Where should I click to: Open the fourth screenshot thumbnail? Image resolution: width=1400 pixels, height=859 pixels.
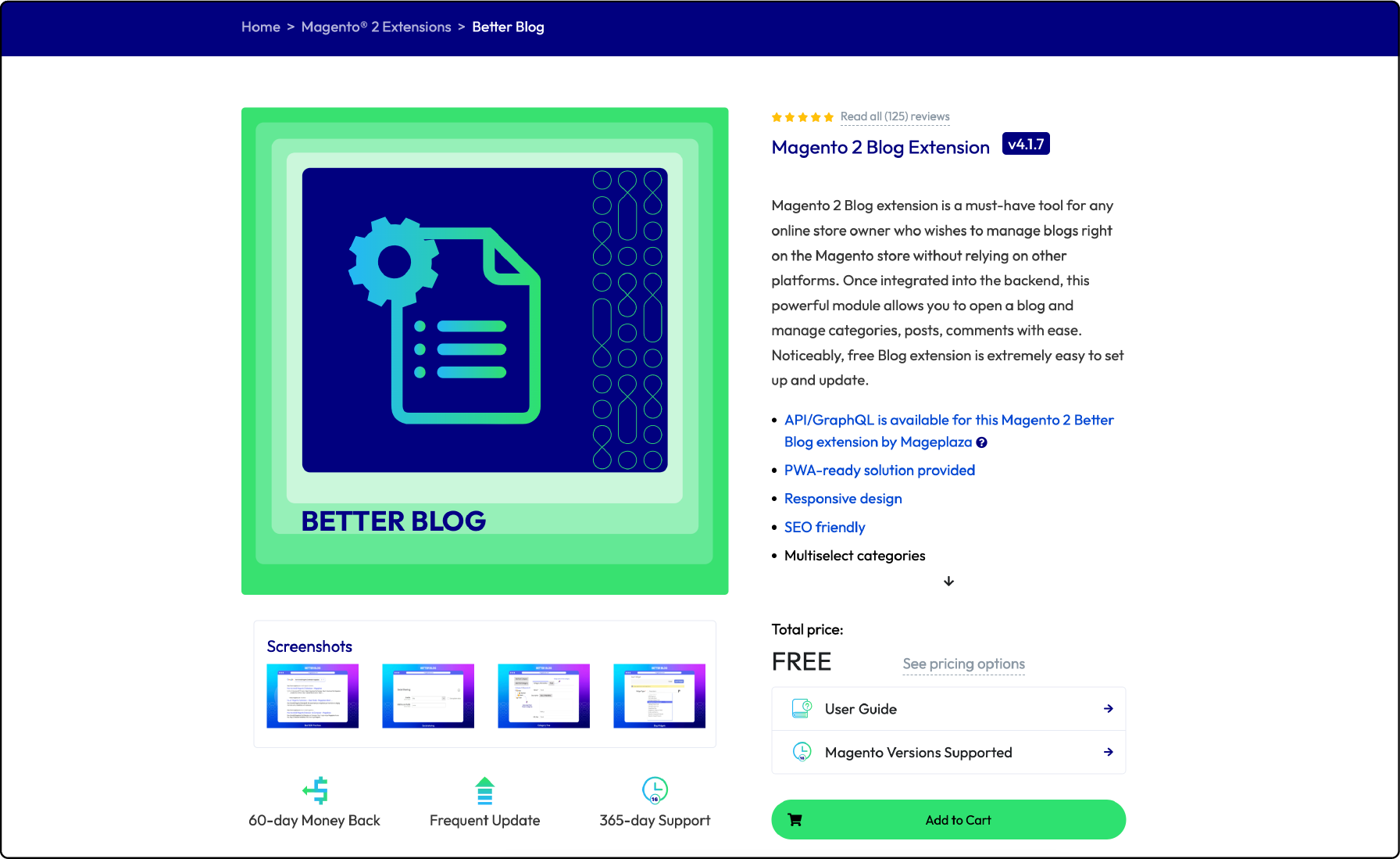(x=659, y=696)
